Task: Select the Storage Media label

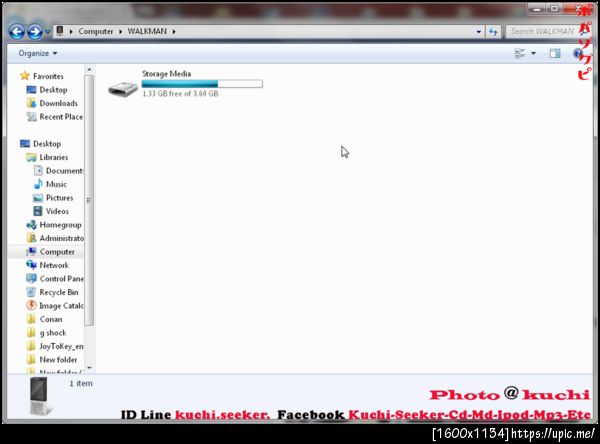Action: (166, 73)
